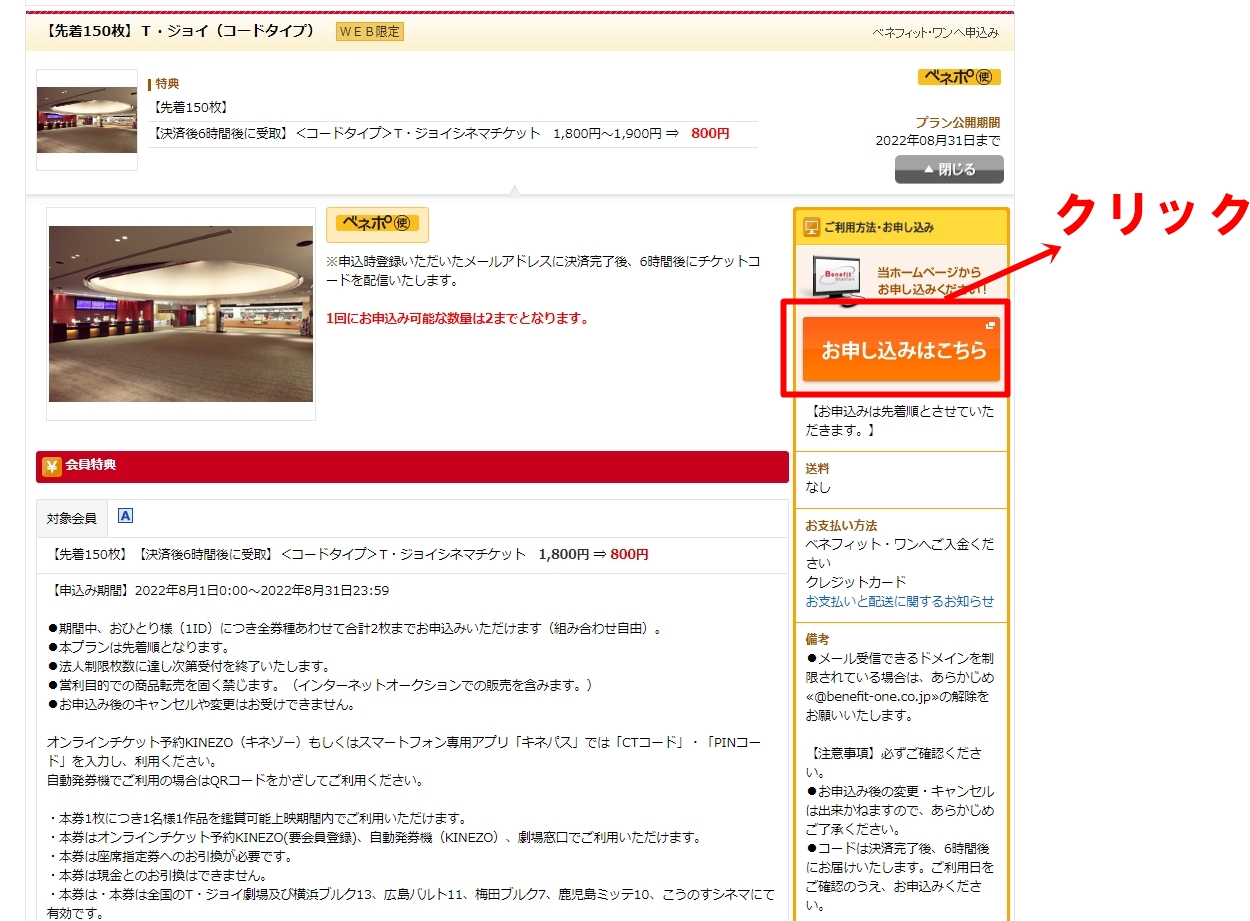Click the 当ホームページからお申し込みください text
This screenshot has width=1250, height=921.
point(932,280)
